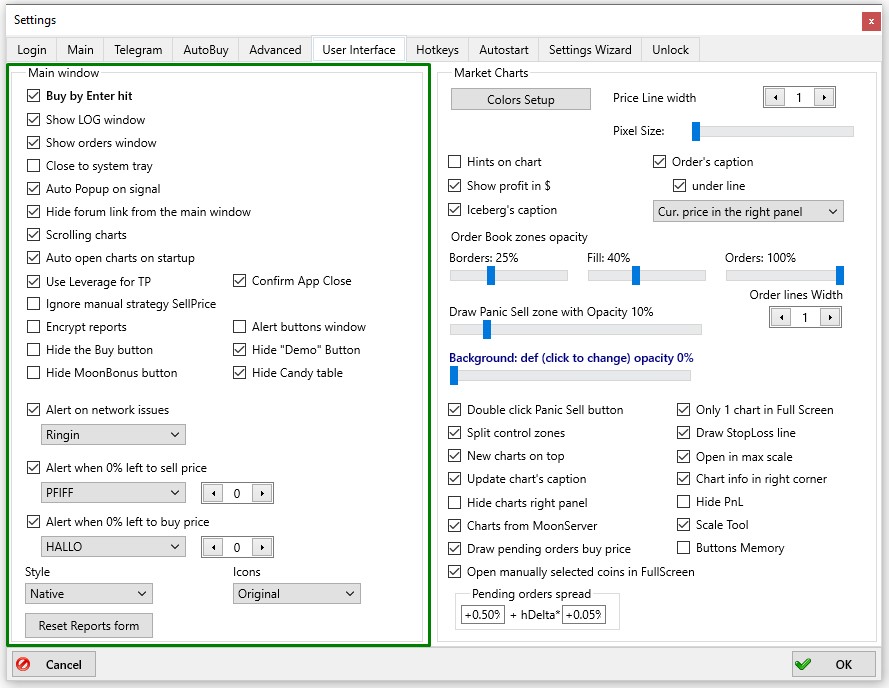Confirm settings with OK button

click(833, 664)
